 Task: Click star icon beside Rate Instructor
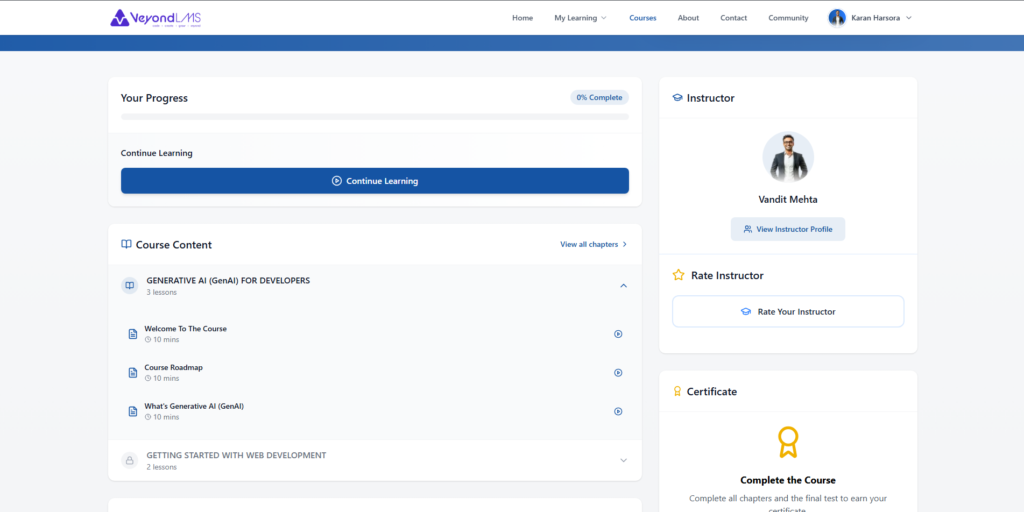pos(679,275)
